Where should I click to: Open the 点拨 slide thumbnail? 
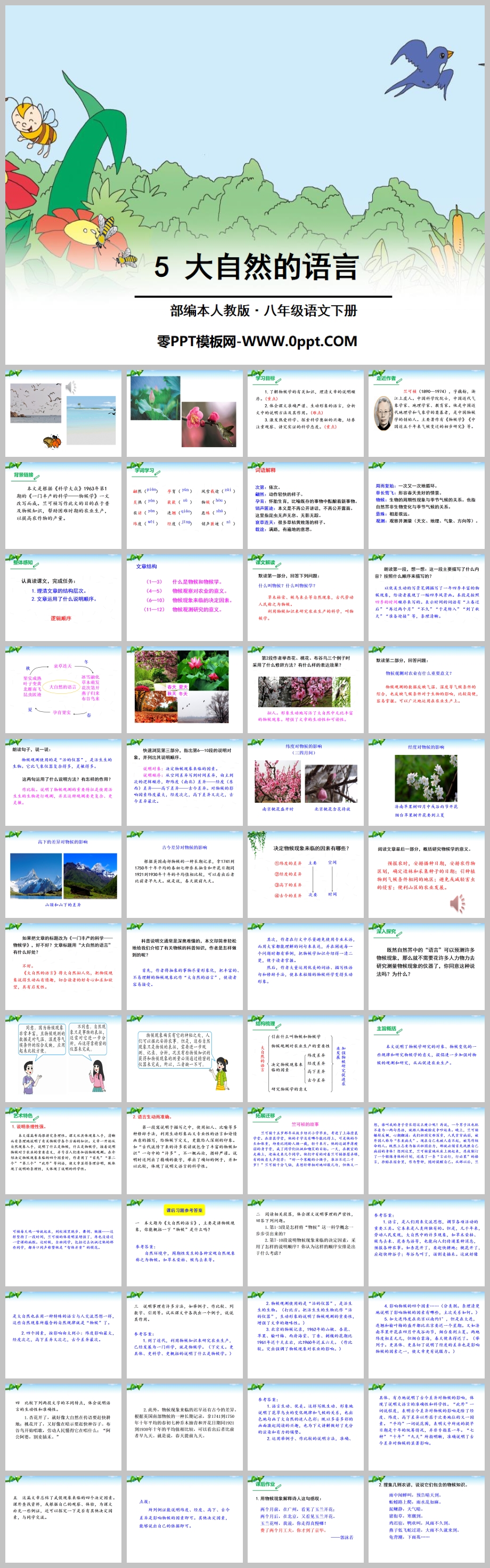click(184, 1520)
